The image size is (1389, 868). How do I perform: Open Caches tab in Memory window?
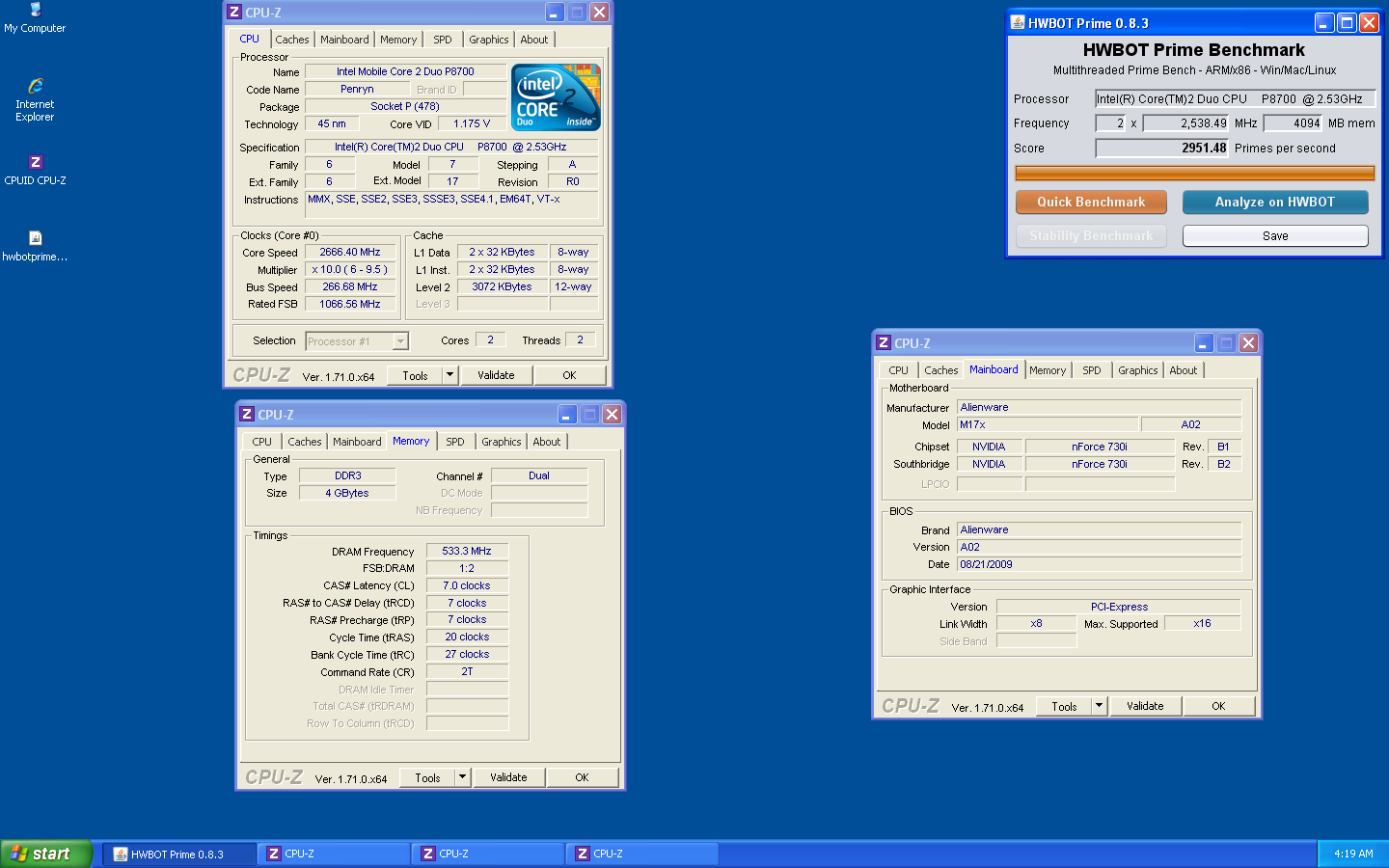tap(305, 442)
